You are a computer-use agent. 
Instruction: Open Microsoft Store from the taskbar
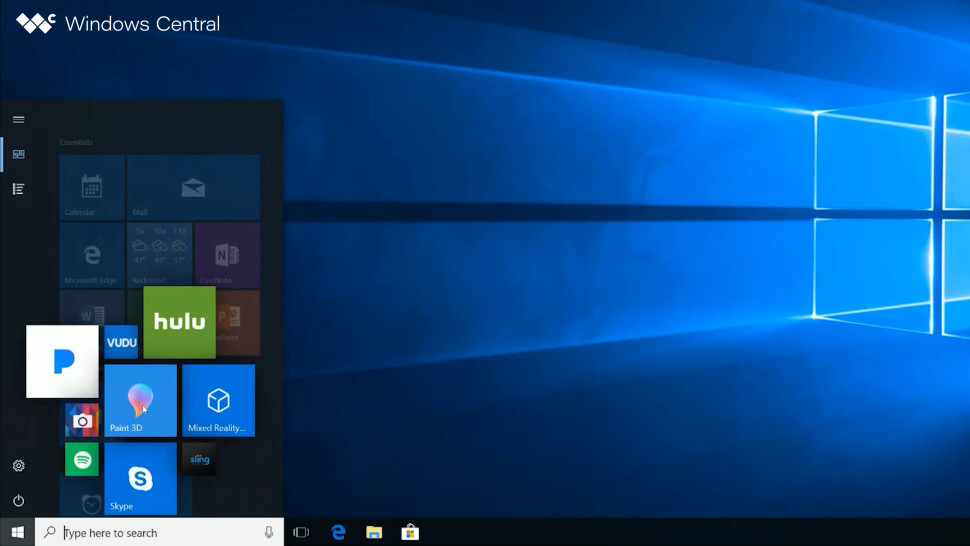[410, 532]
